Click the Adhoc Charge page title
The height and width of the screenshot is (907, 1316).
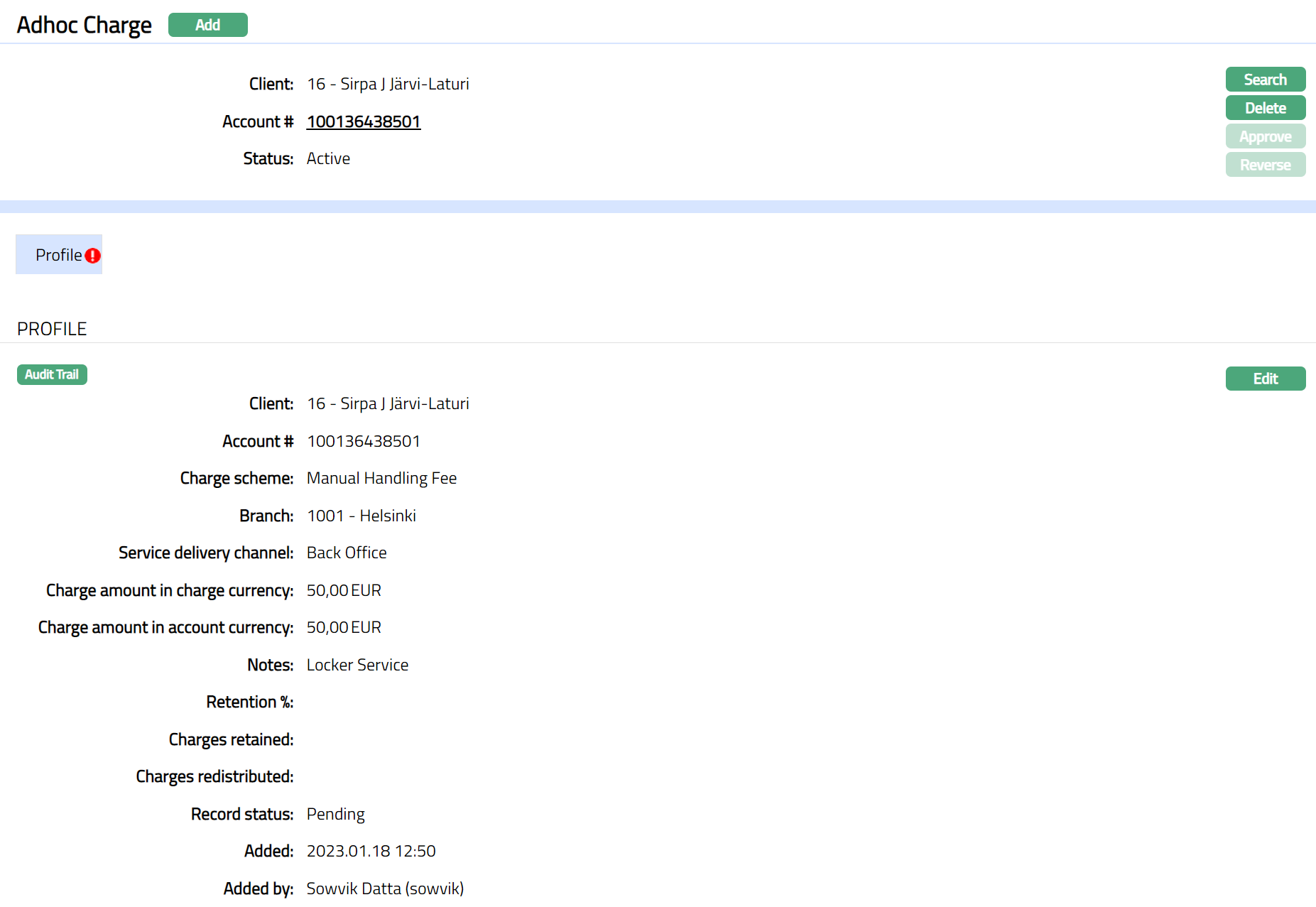pos(84,25)
